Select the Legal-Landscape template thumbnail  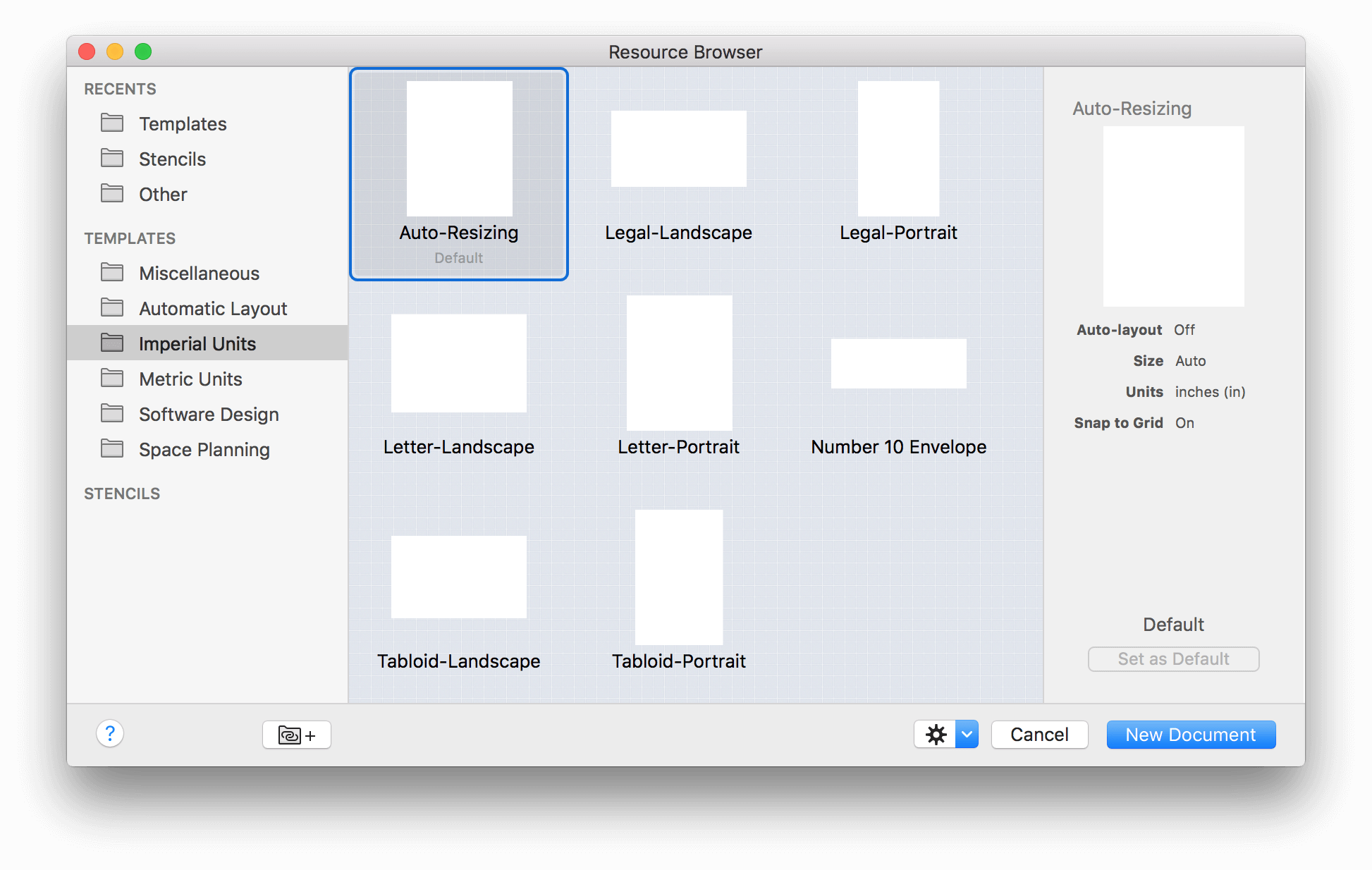(678, 149)
